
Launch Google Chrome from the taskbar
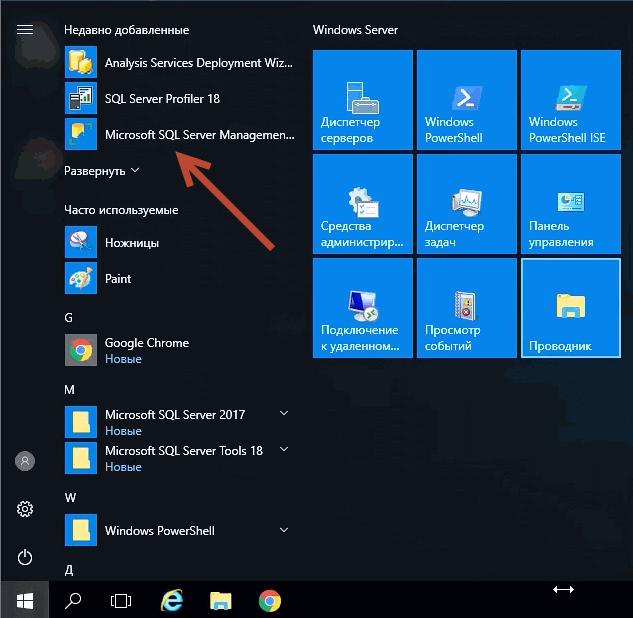[270, 601]
